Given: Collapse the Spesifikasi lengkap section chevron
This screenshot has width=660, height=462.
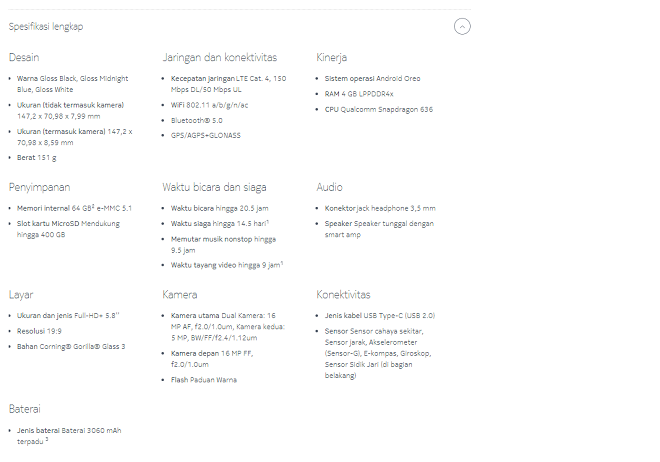Looking at the screenshot, I should tap(462, 27).
